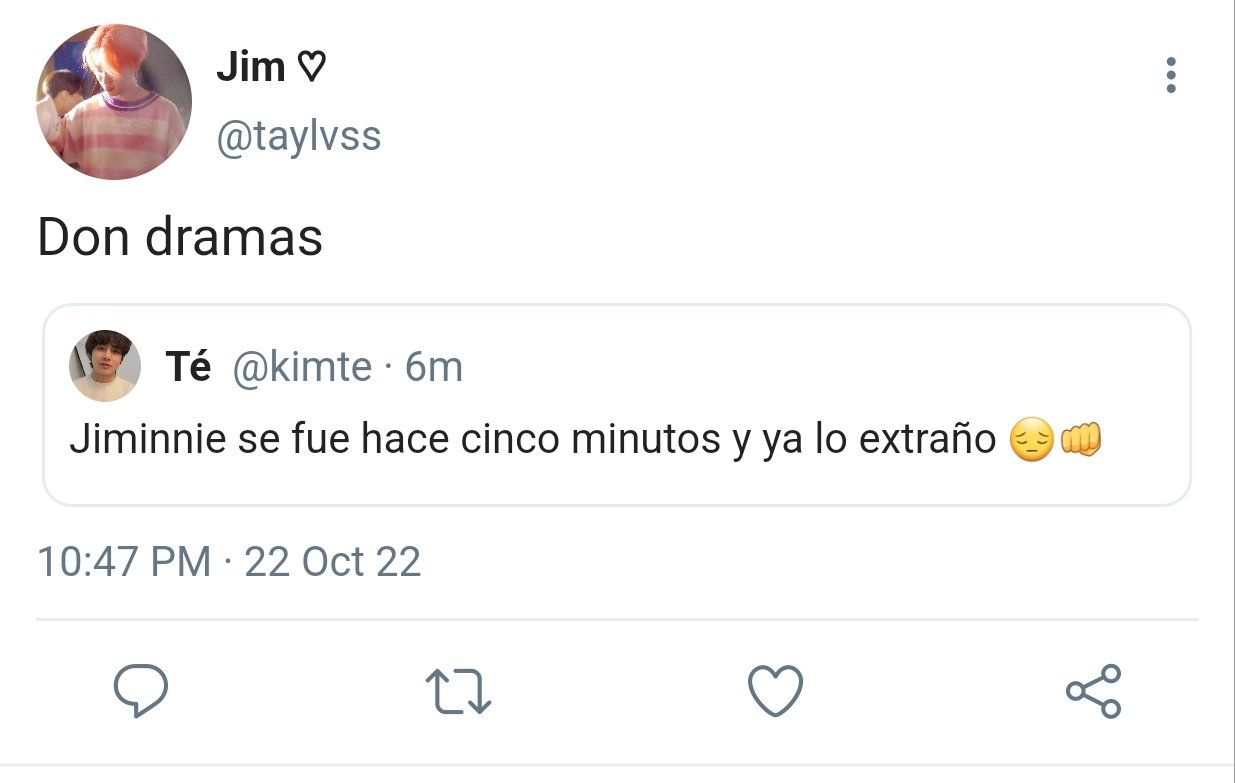Open the quoted tweet text about Jiminnie
1235x783 pixels.
[x=585, y=440]
